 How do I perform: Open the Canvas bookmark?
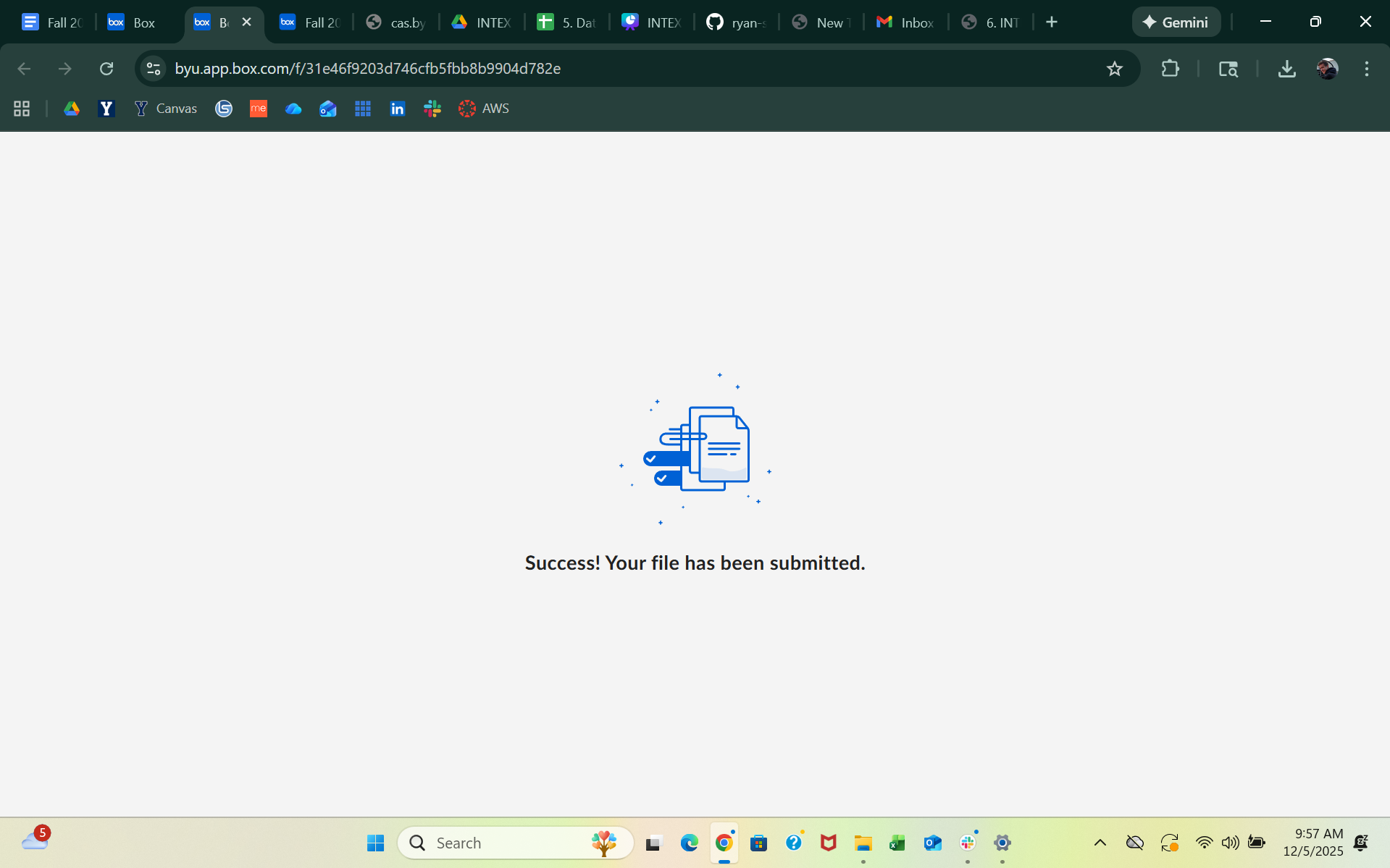coord(166,109)
